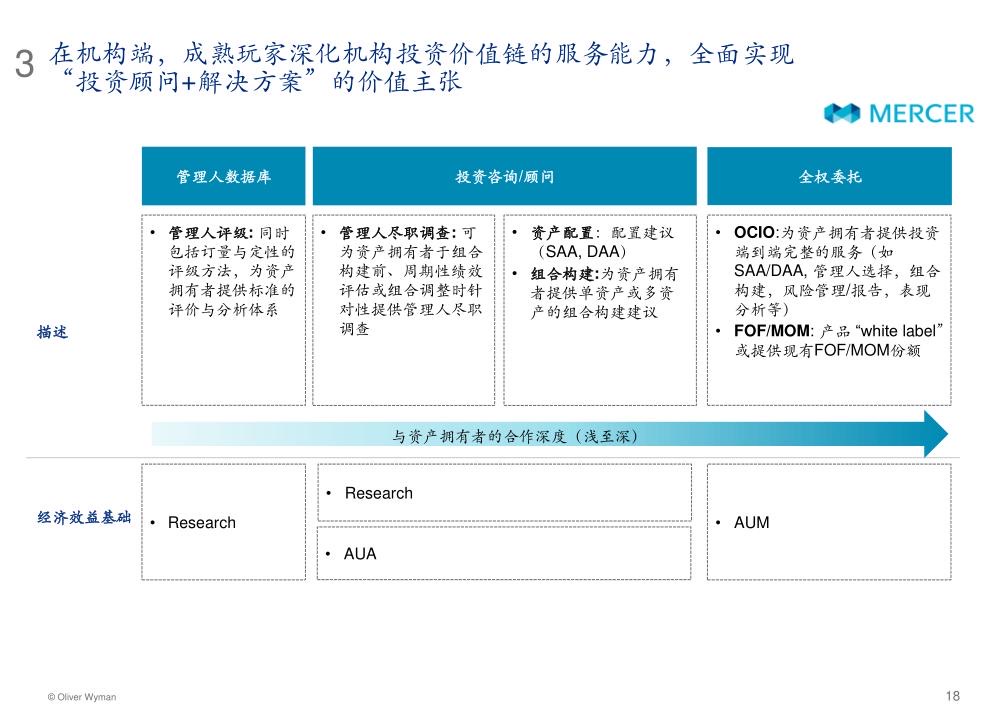The image size is (1008, 720).
Task: Click the 管理人尽职调查 description box
Action: [404, 308]
